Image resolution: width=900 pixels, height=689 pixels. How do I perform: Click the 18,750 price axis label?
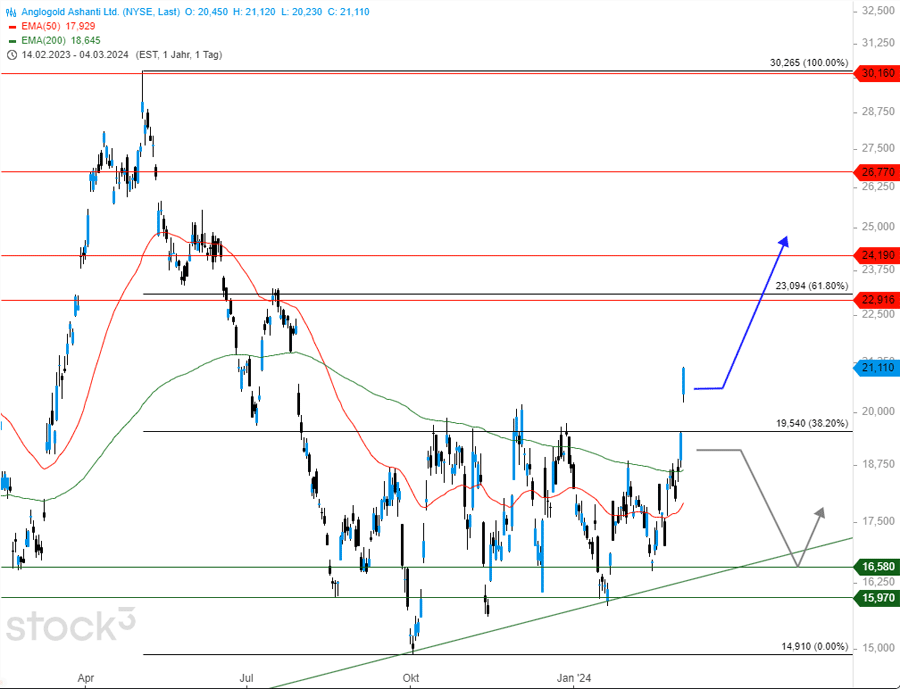[878, 464]
